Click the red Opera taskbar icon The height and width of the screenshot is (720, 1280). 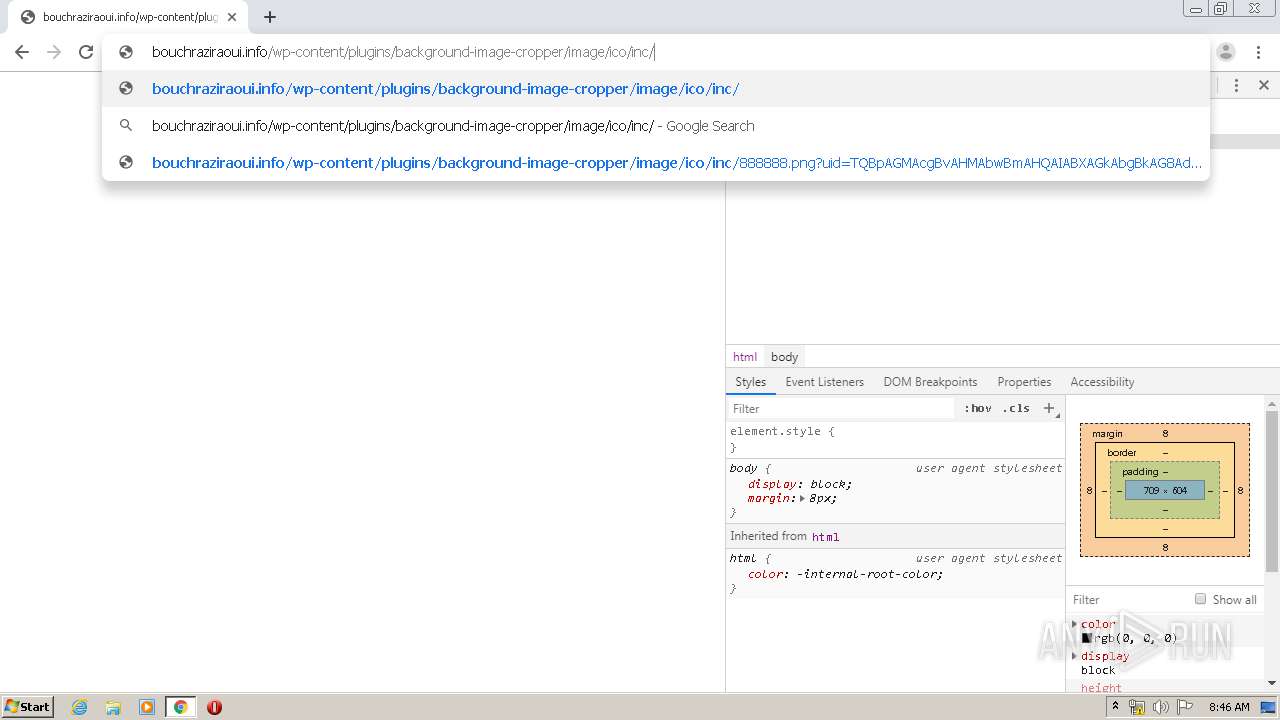tap(214, 707)
